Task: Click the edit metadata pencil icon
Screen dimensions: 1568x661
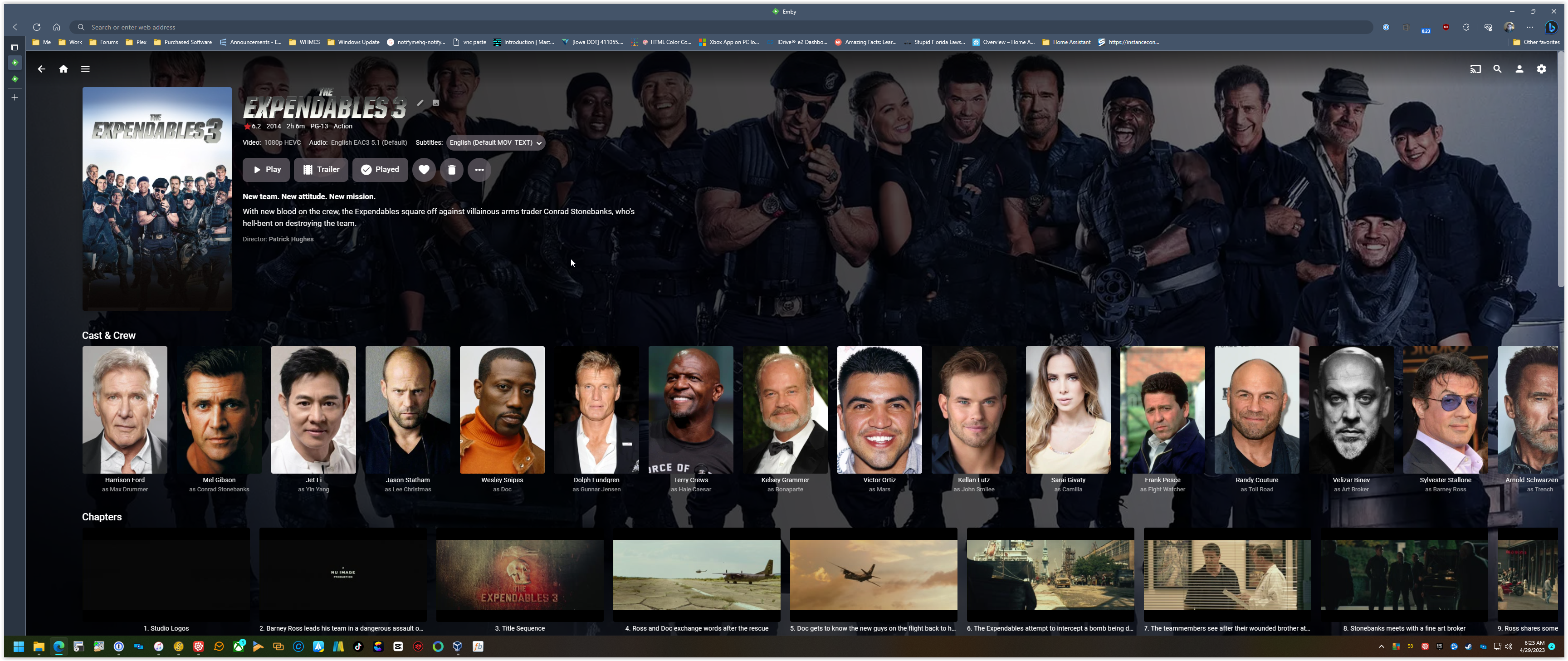Action: [x=420, y=102]
